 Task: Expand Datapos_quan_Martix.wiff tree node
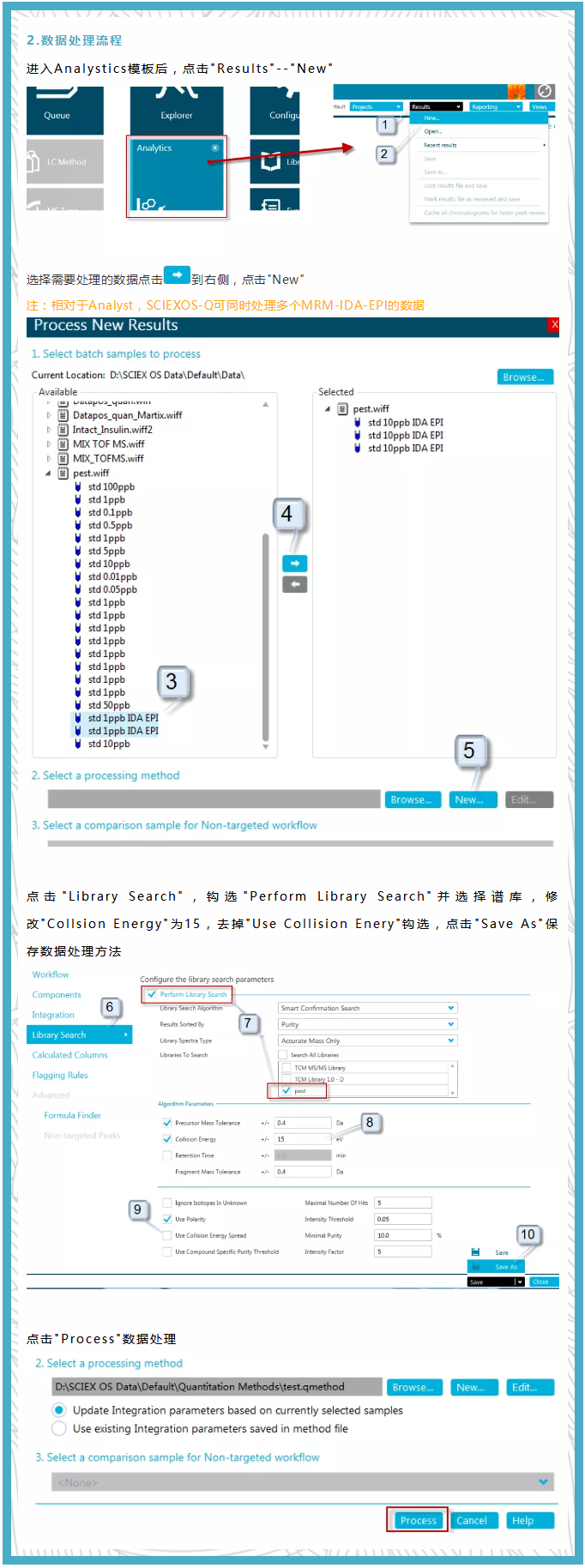click(x=48, y=415)
